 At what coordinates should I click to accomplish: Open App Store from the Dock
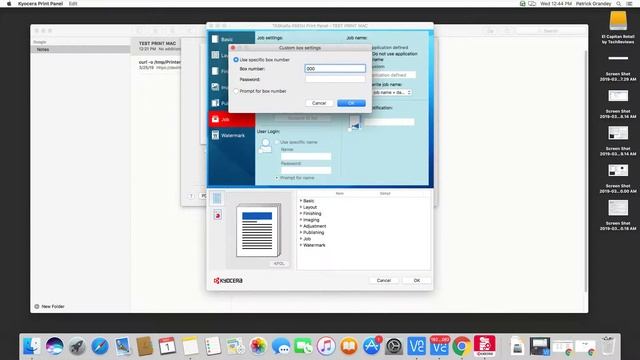371,346
